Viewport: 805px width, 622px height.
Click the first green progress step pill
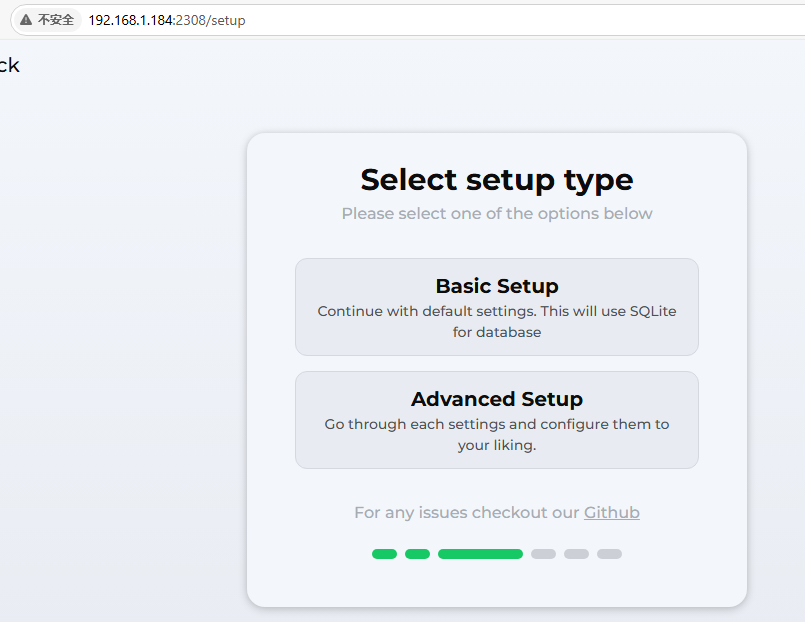385,554
